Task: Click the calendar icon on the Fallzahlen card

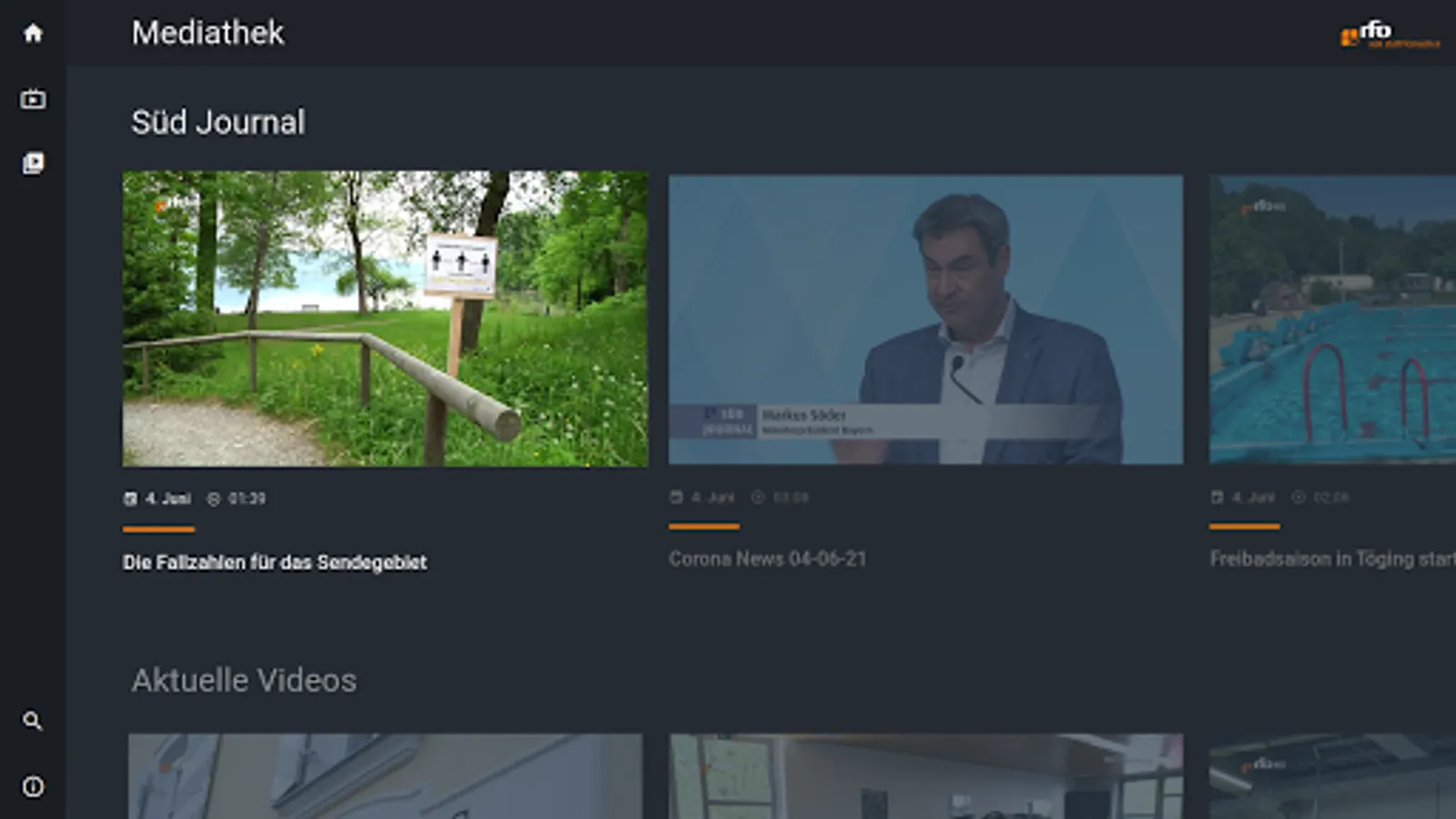Action: click(x=130, y=499)
